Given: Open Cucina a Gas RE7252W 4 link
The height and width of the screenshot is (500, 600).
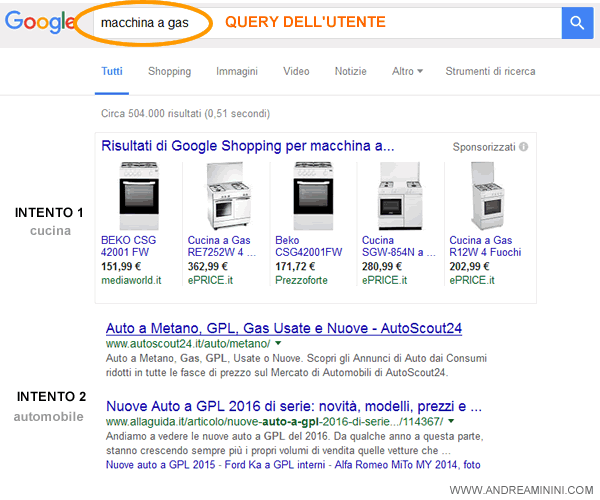Looking at the screenshot, I should [x=221, y=246].
